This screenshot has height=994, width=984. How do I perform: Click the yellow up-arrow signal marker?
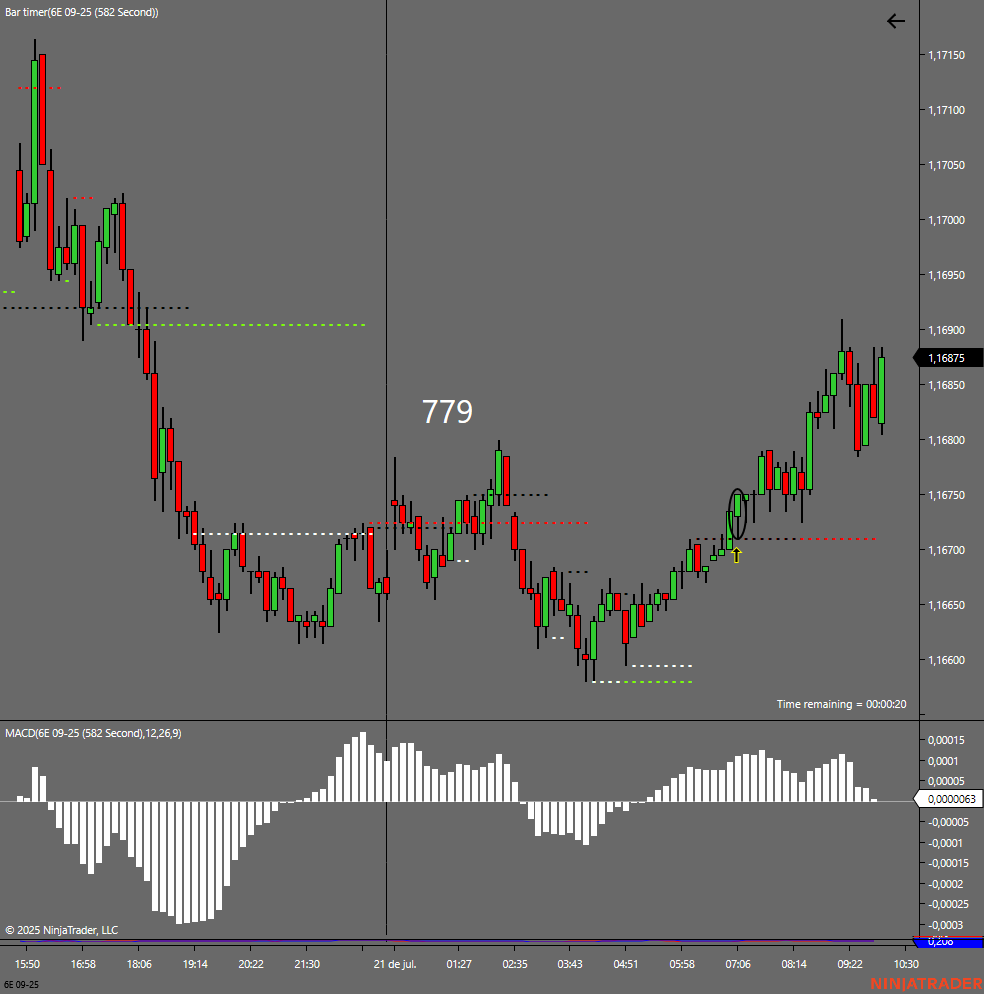(x=736, y=555)
